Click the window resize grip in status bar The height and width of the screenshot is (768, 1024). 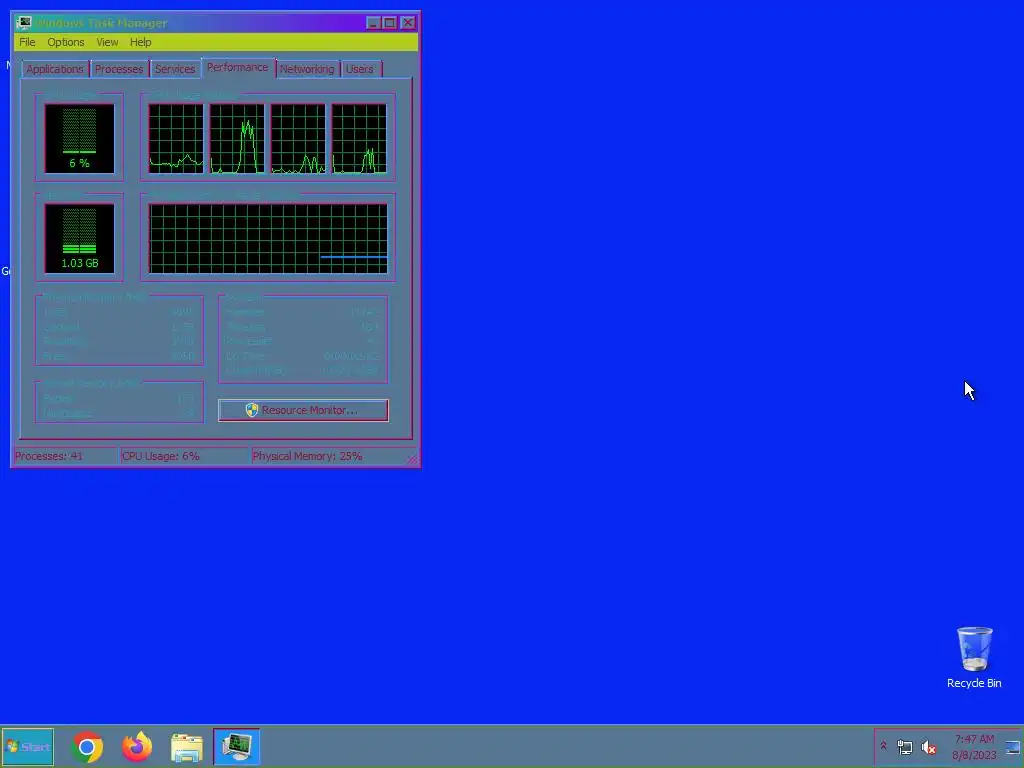[x=412, y=459]
